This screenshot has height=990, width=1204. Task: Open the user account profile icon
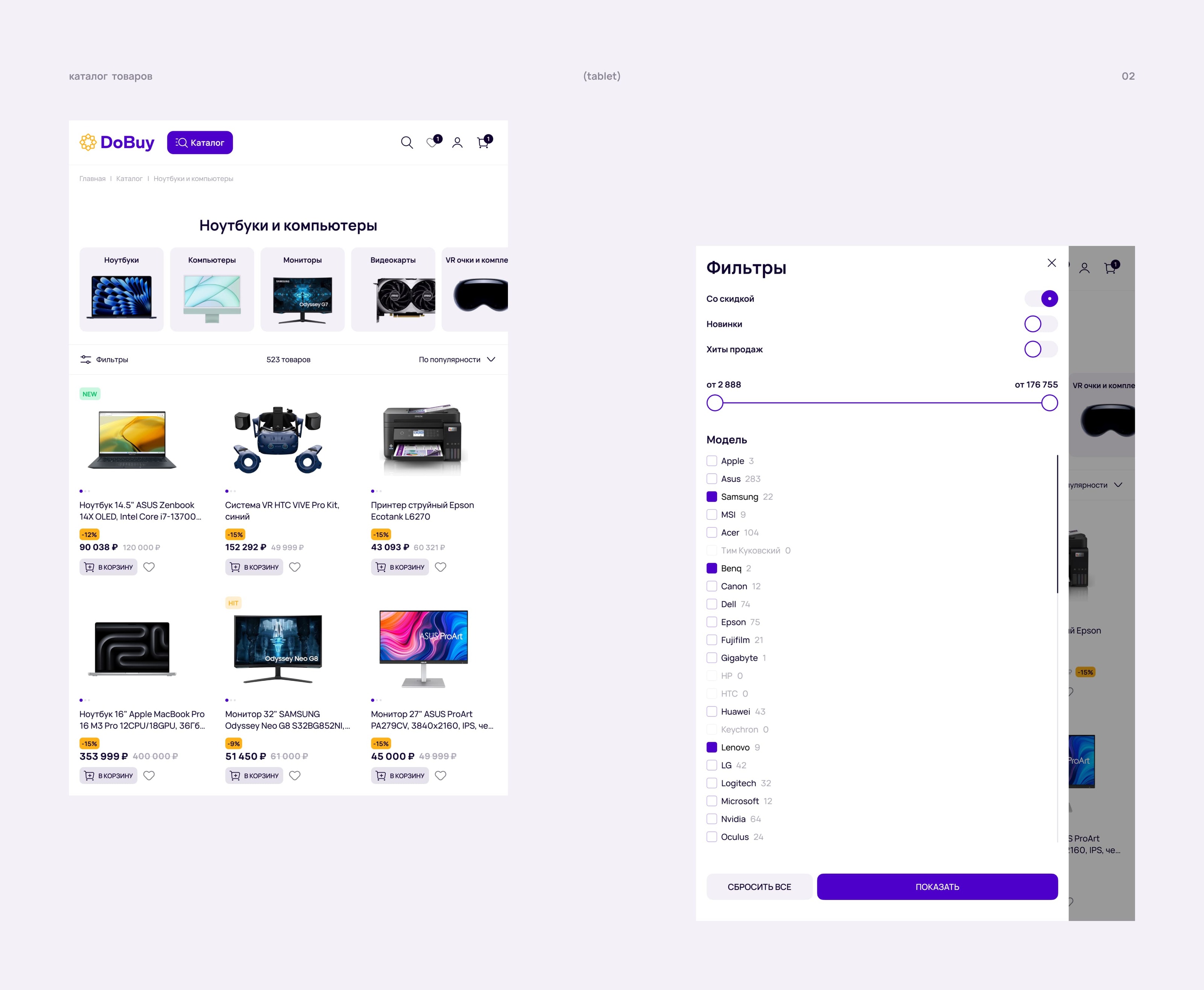457,143
